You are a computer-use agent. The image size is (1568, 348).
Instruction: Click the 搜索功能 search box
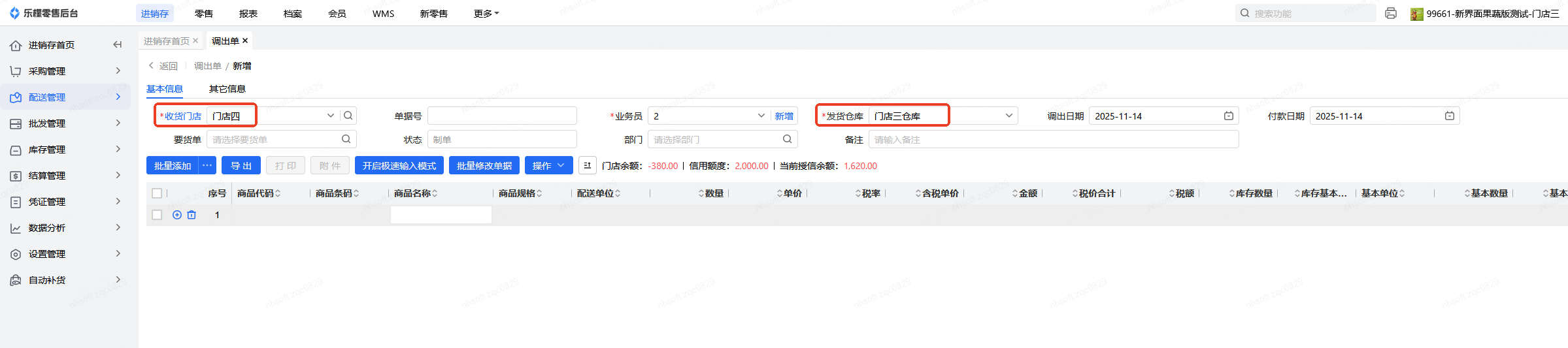(x=1305, y=13)
